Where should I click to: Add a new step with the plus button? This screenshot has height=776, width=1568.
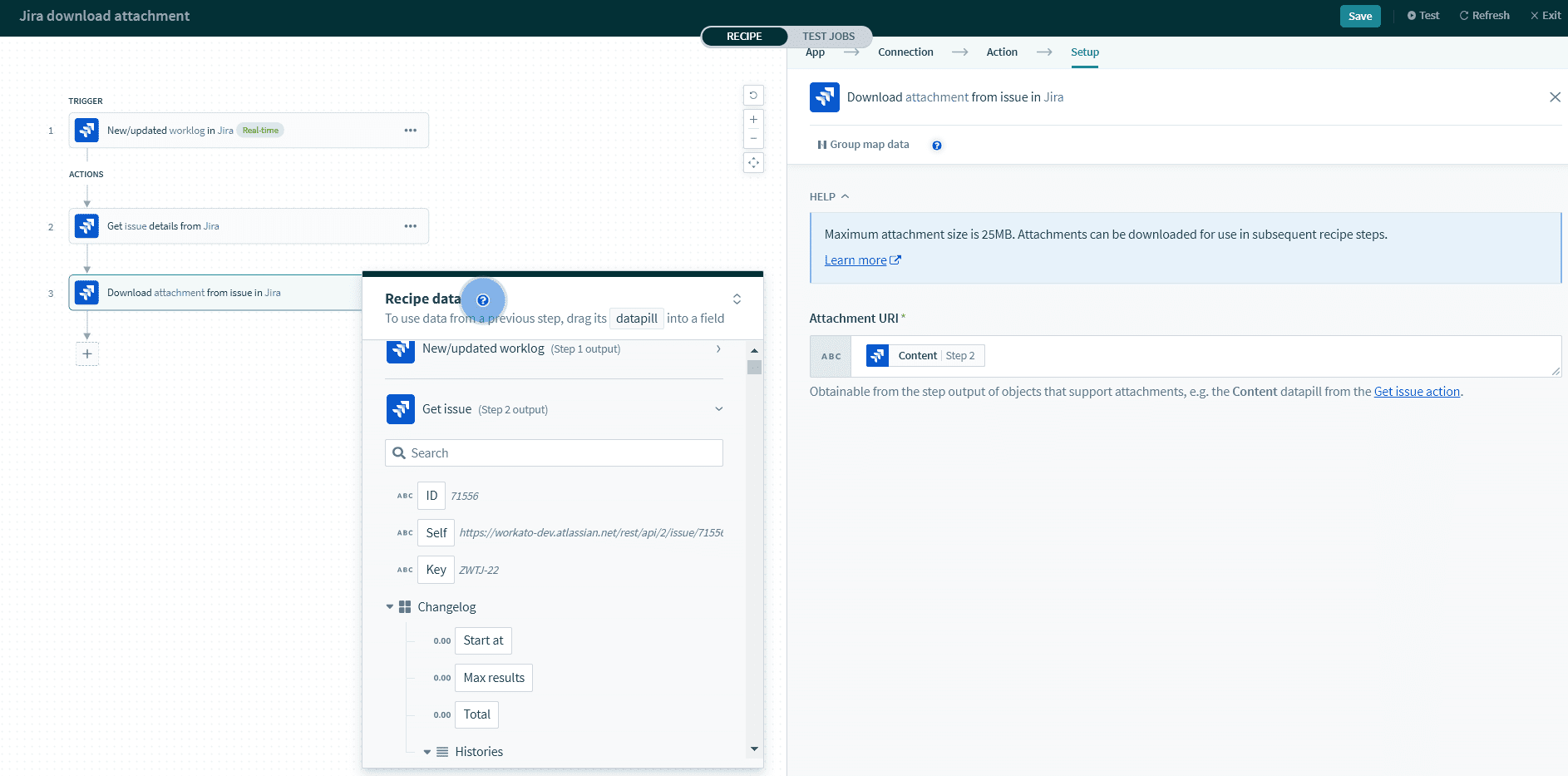(87, 353)
